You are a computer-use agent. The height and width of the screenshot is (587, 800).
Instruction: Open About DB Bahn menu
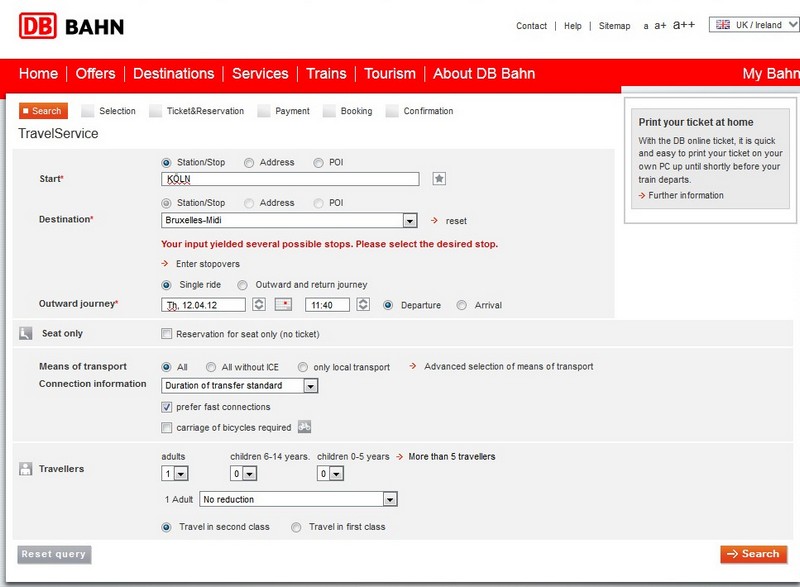(484, 73)
